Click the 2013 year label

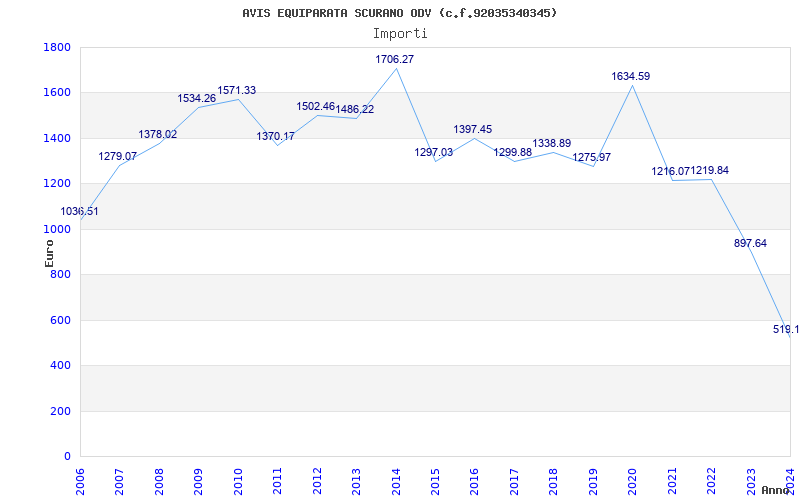pyautogui.click(x=357, y=481)
